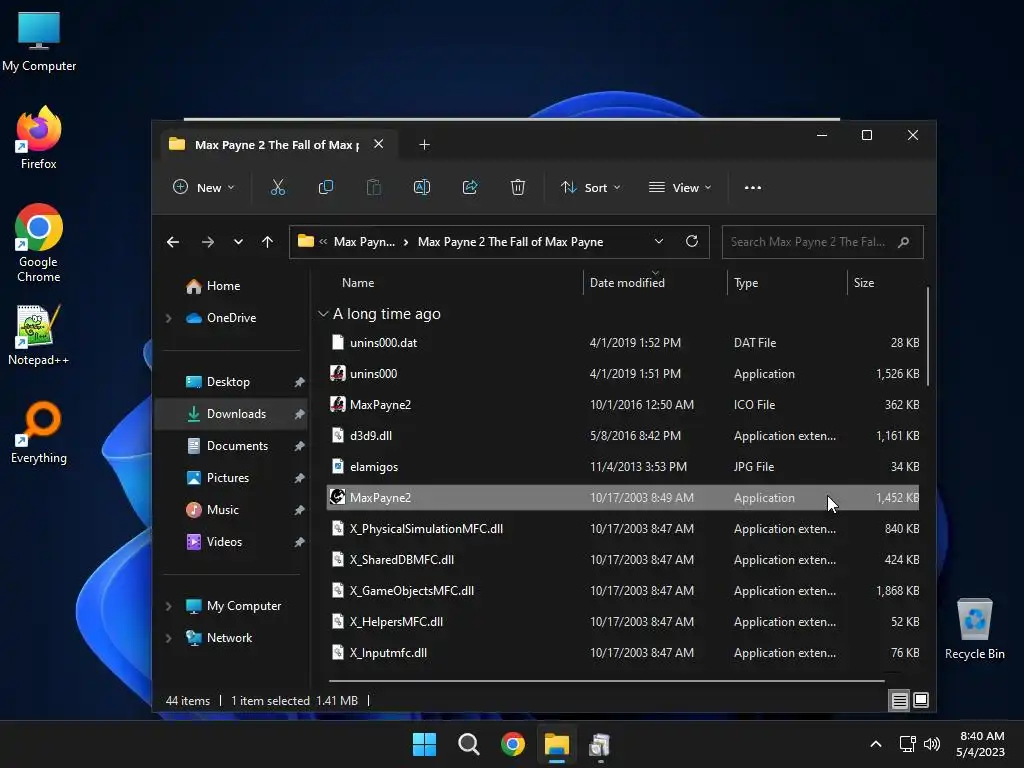
Task: Open Pictures in navigation pane
Action: 227,478
